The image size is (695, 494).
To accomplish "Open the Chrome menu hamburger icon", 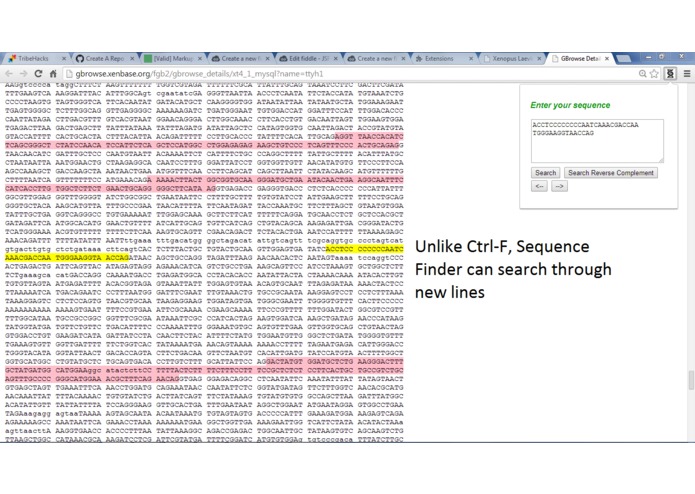I will tap(687, 74).
